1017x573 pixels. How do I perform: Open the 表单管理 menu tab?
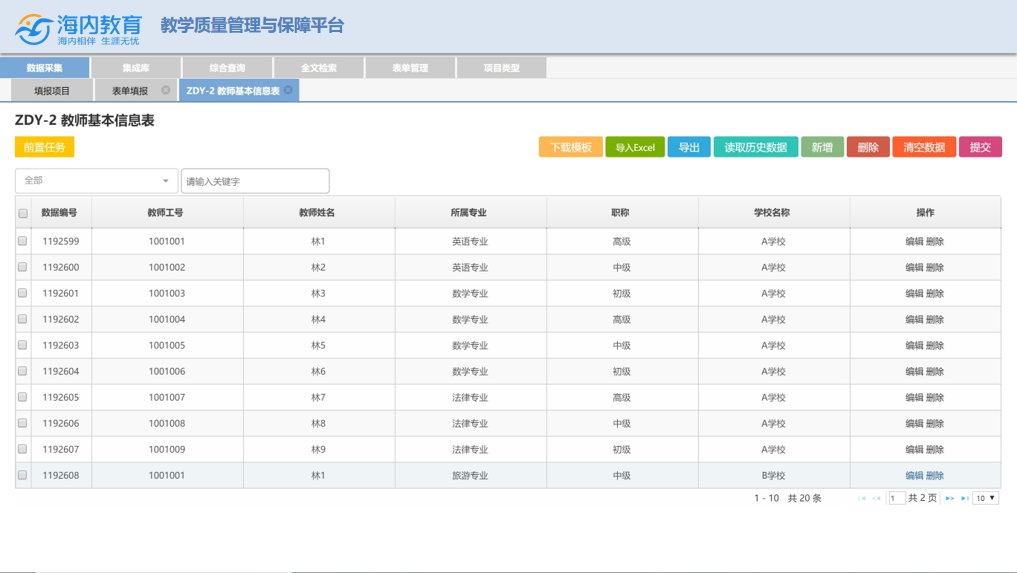(x=410, y=68)
